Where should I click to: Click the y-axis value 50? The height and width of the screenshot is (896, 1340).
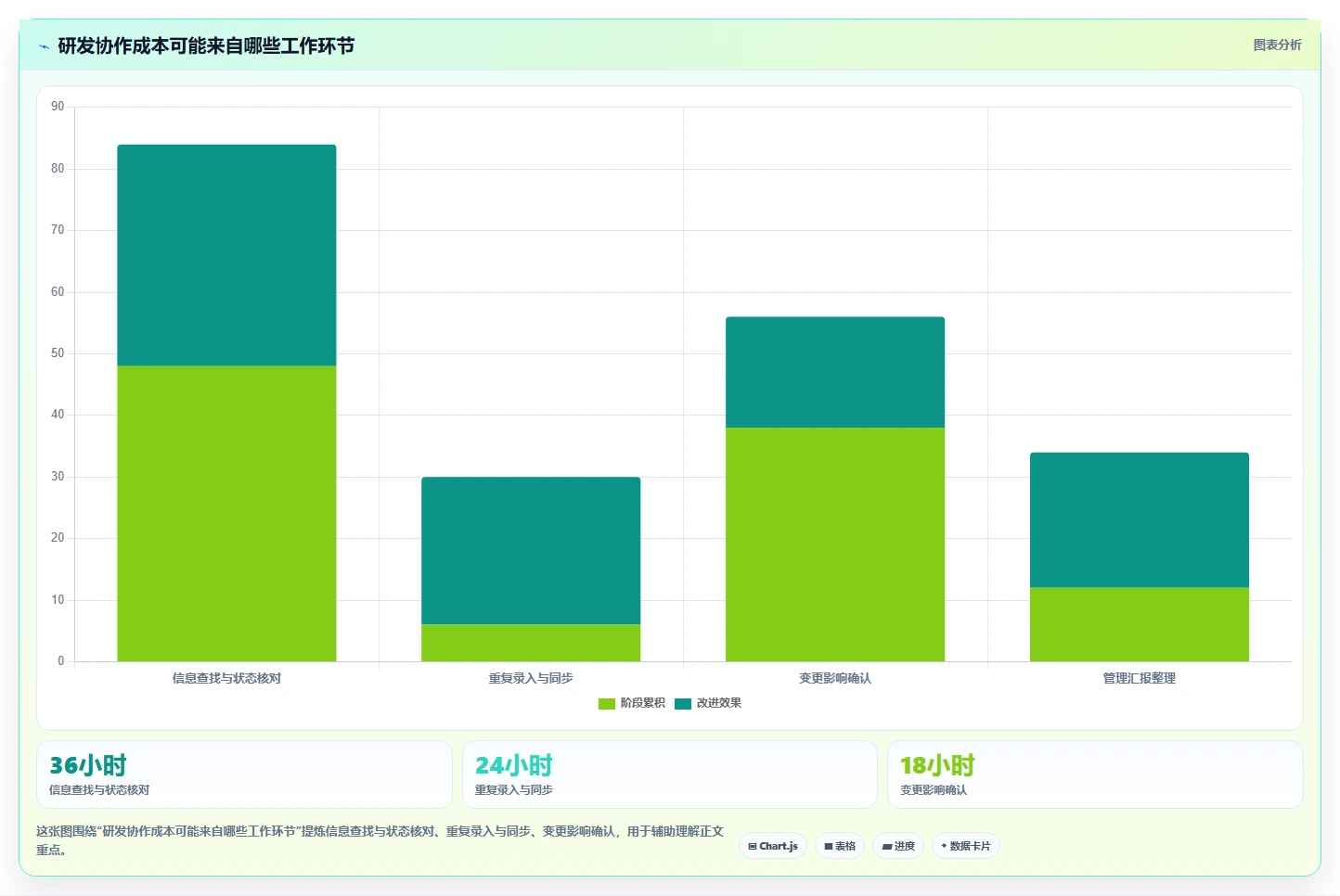[58, 353]
